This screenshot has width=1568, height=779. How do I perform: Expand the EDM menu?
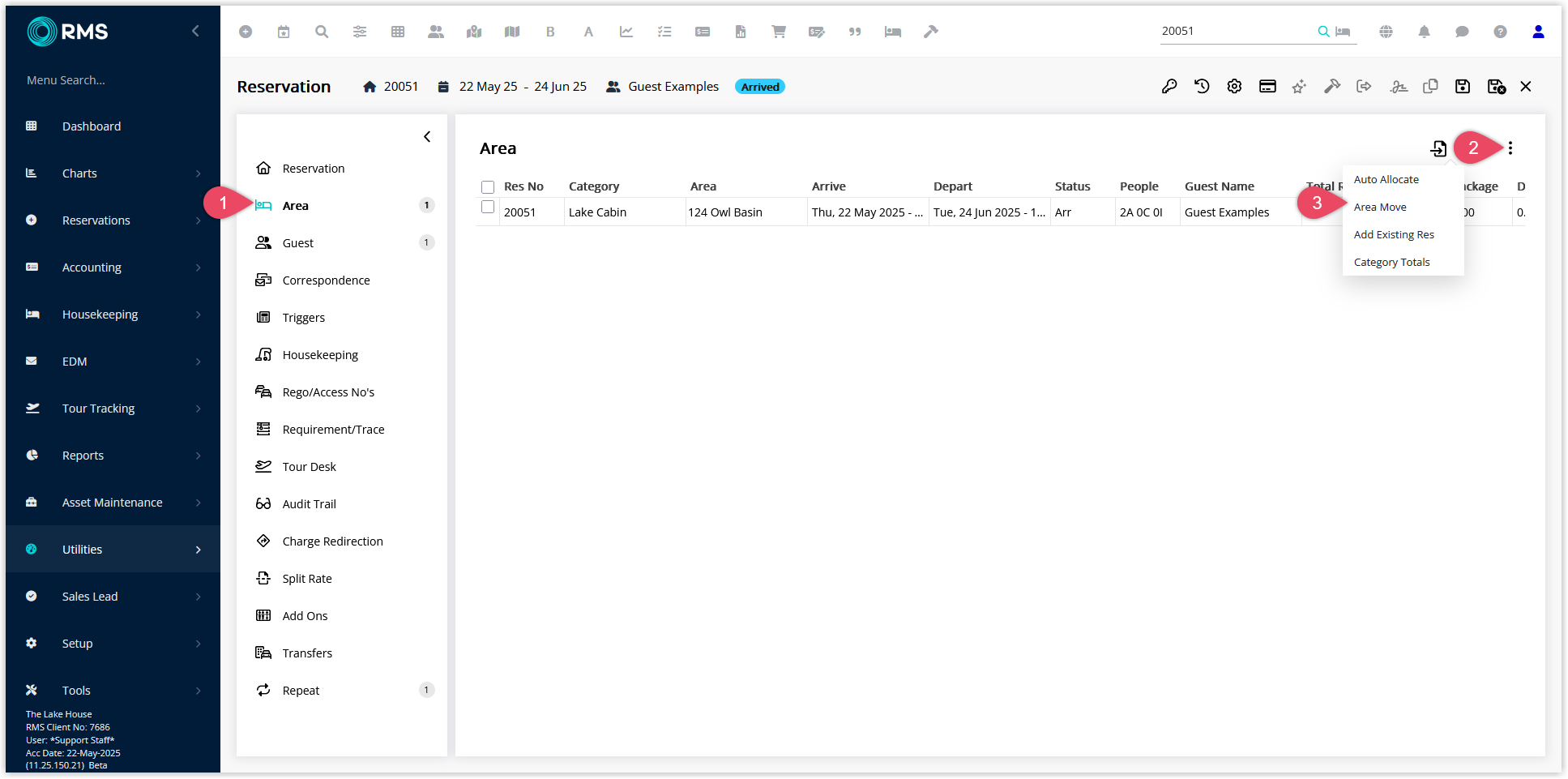(x=113, y=362)
